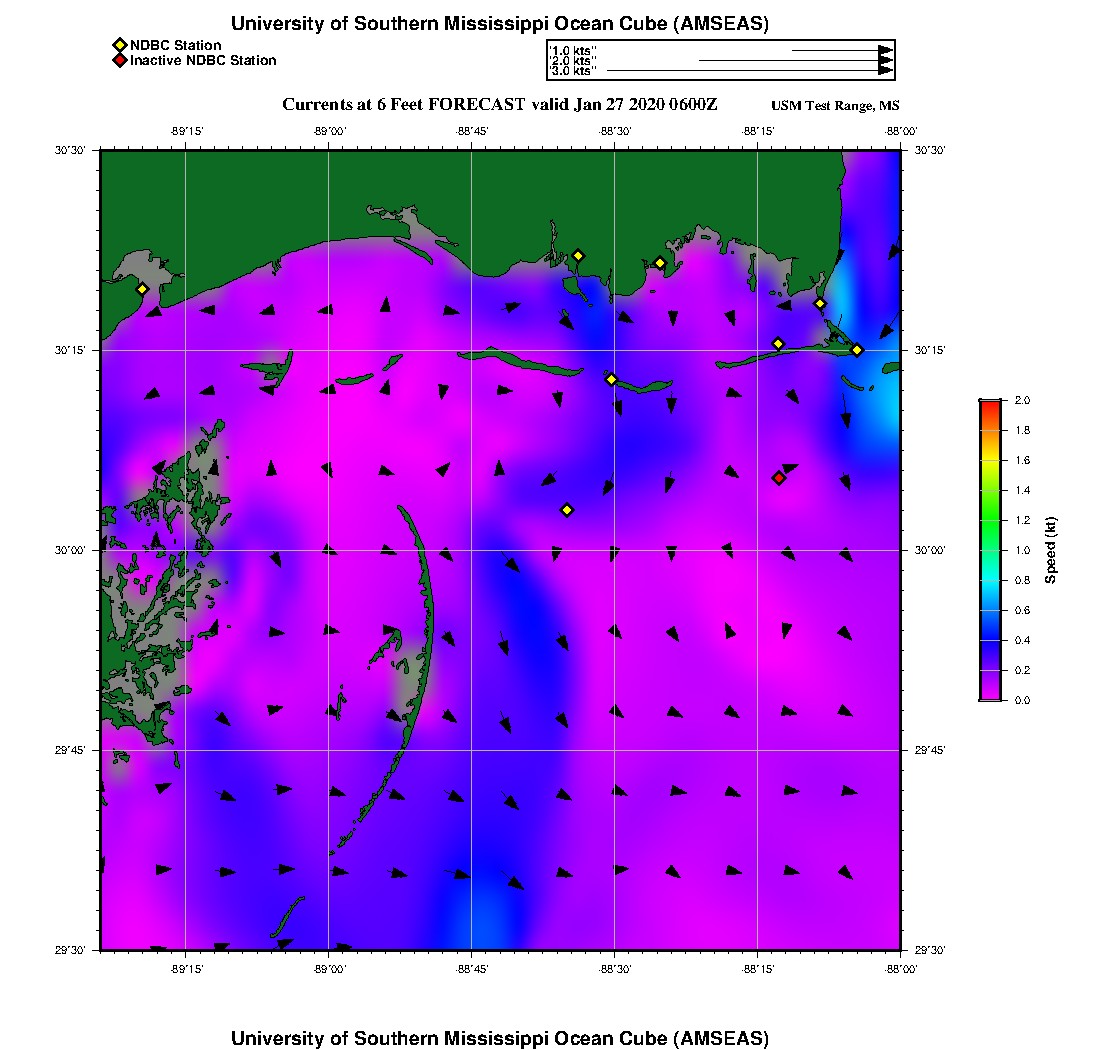
Task: Select the easternmost yellow NDBC station marker
Action: [857, 350]
